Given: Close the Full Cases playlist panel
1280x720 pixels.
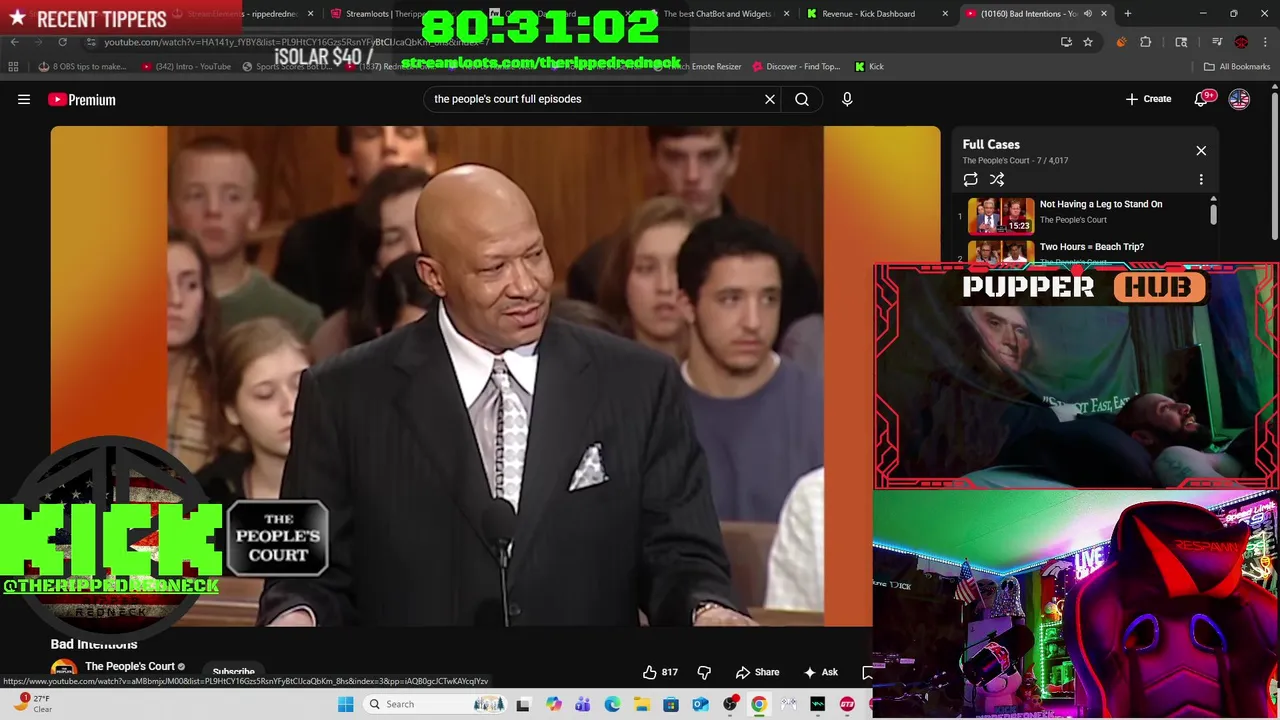Looking at the screenshot, I should 1201,151.
